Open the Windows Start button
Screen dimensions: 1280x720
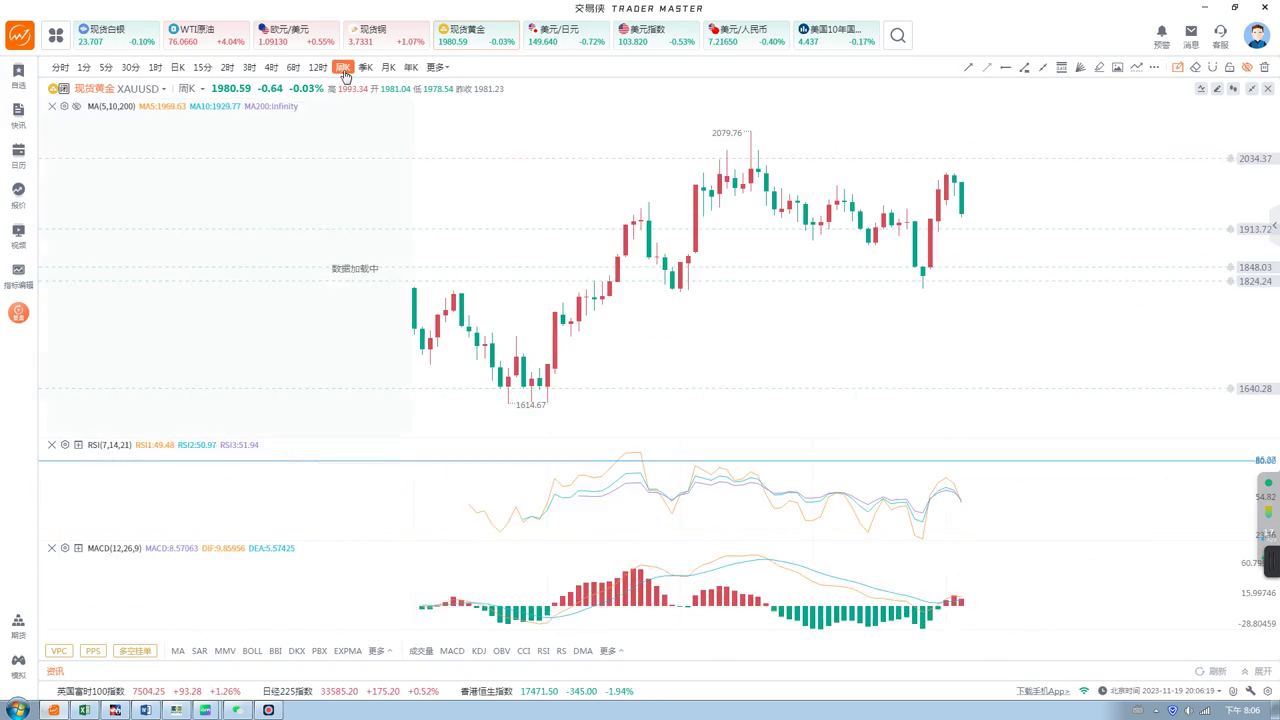click(17, 710)
